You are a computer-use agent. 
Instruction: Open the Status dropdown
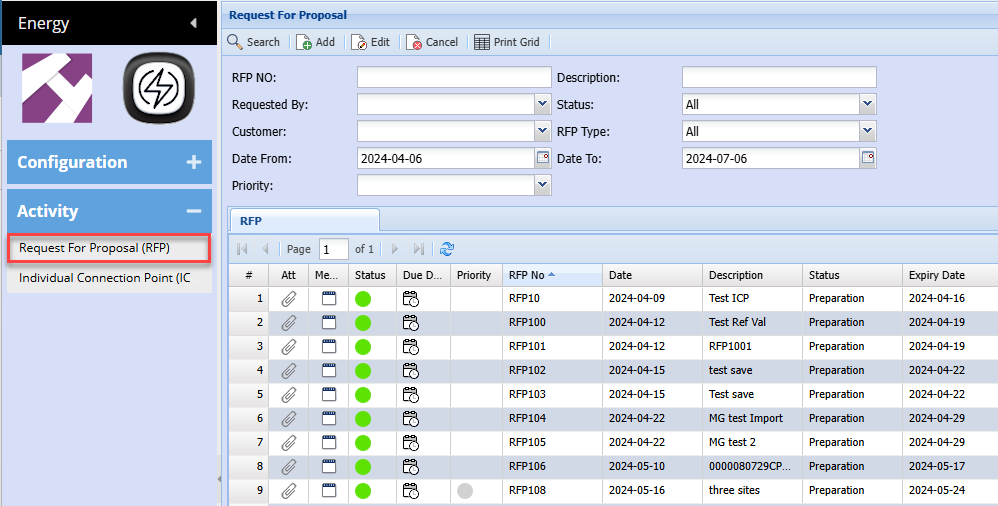[x=868, y=104]
